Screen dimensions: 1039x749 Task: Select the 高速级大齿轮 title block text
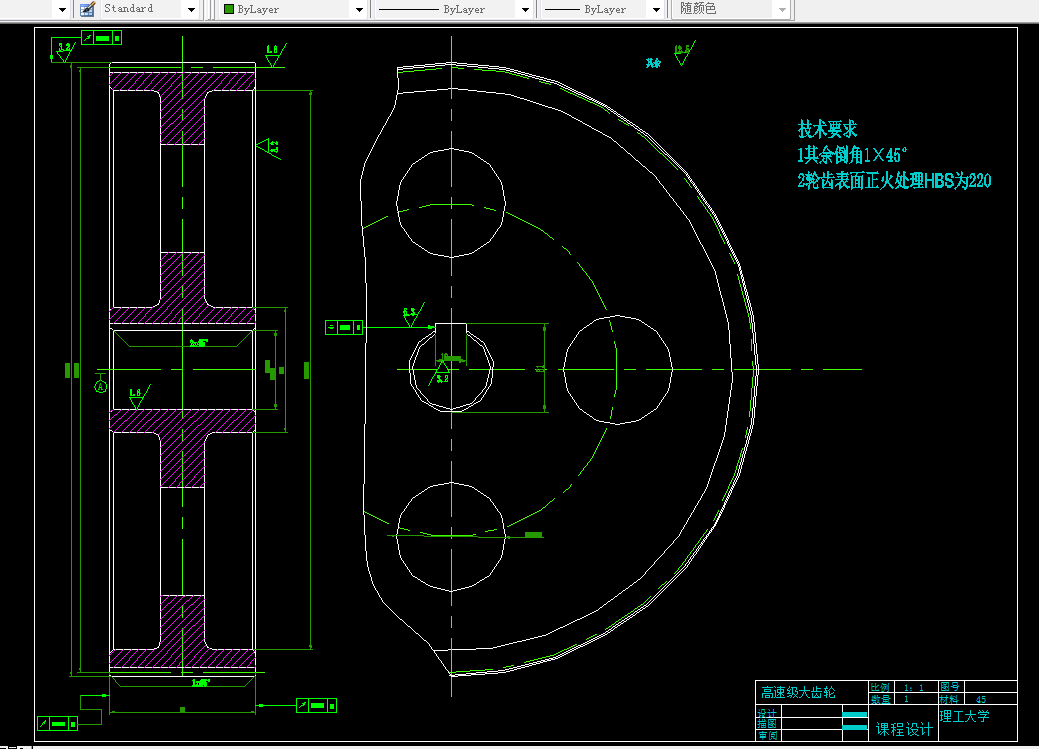click(798, 693)
